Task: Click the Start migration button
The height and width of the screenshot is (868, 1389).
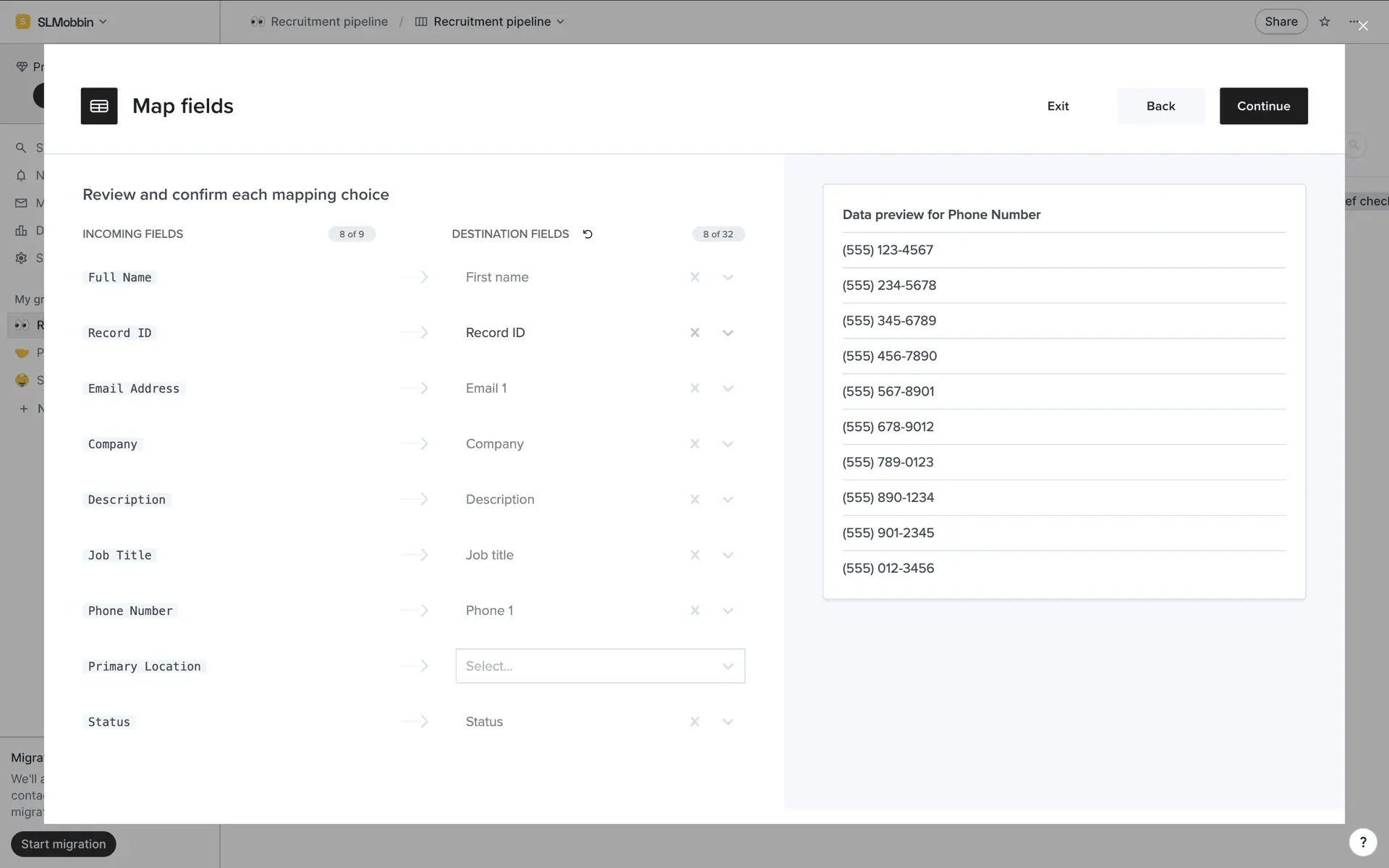Action: 64,844
